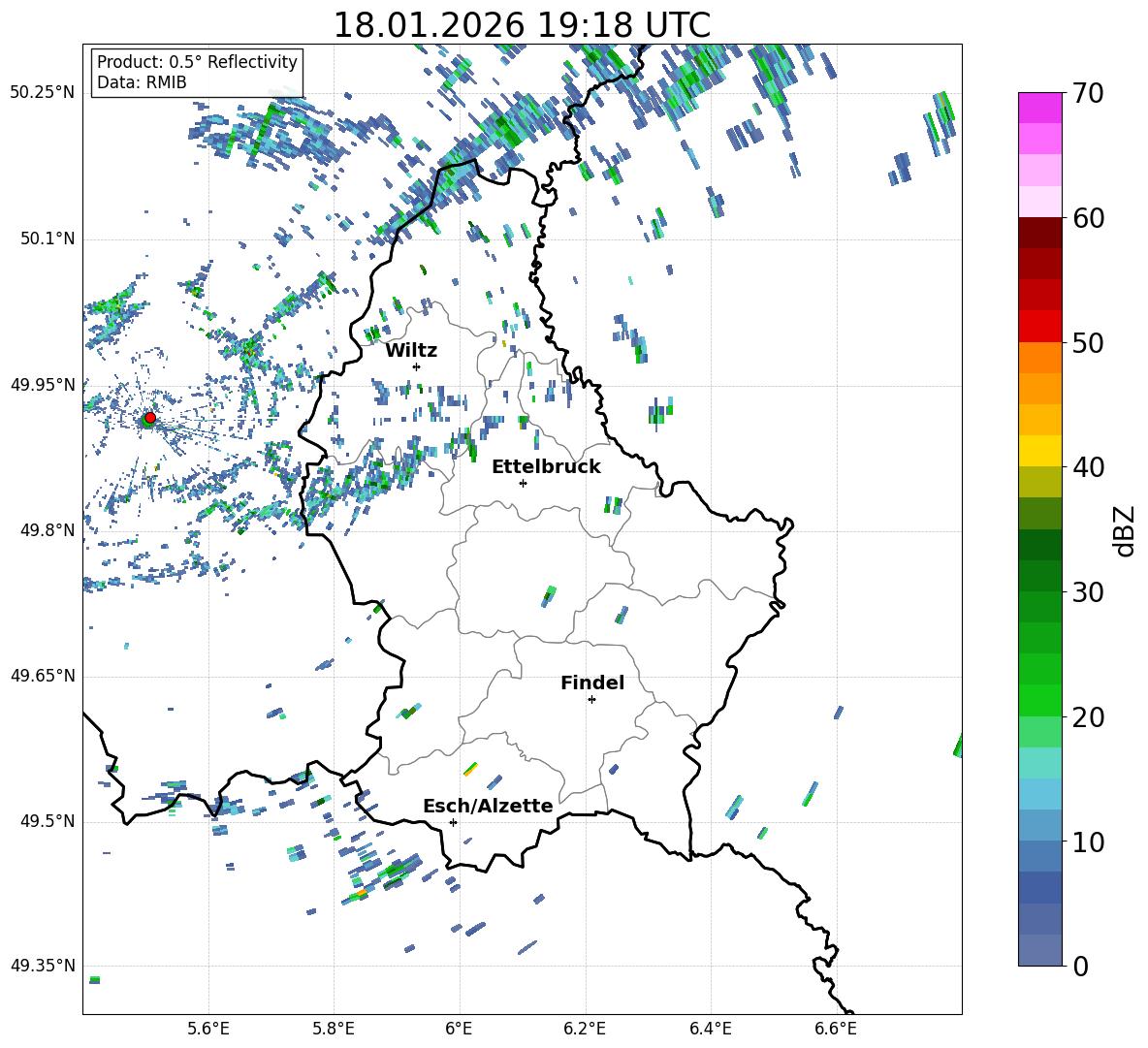Click the 6.2°E longitude label
This screenshot has height=1048, width=1148.
[x=585, y=1029]
